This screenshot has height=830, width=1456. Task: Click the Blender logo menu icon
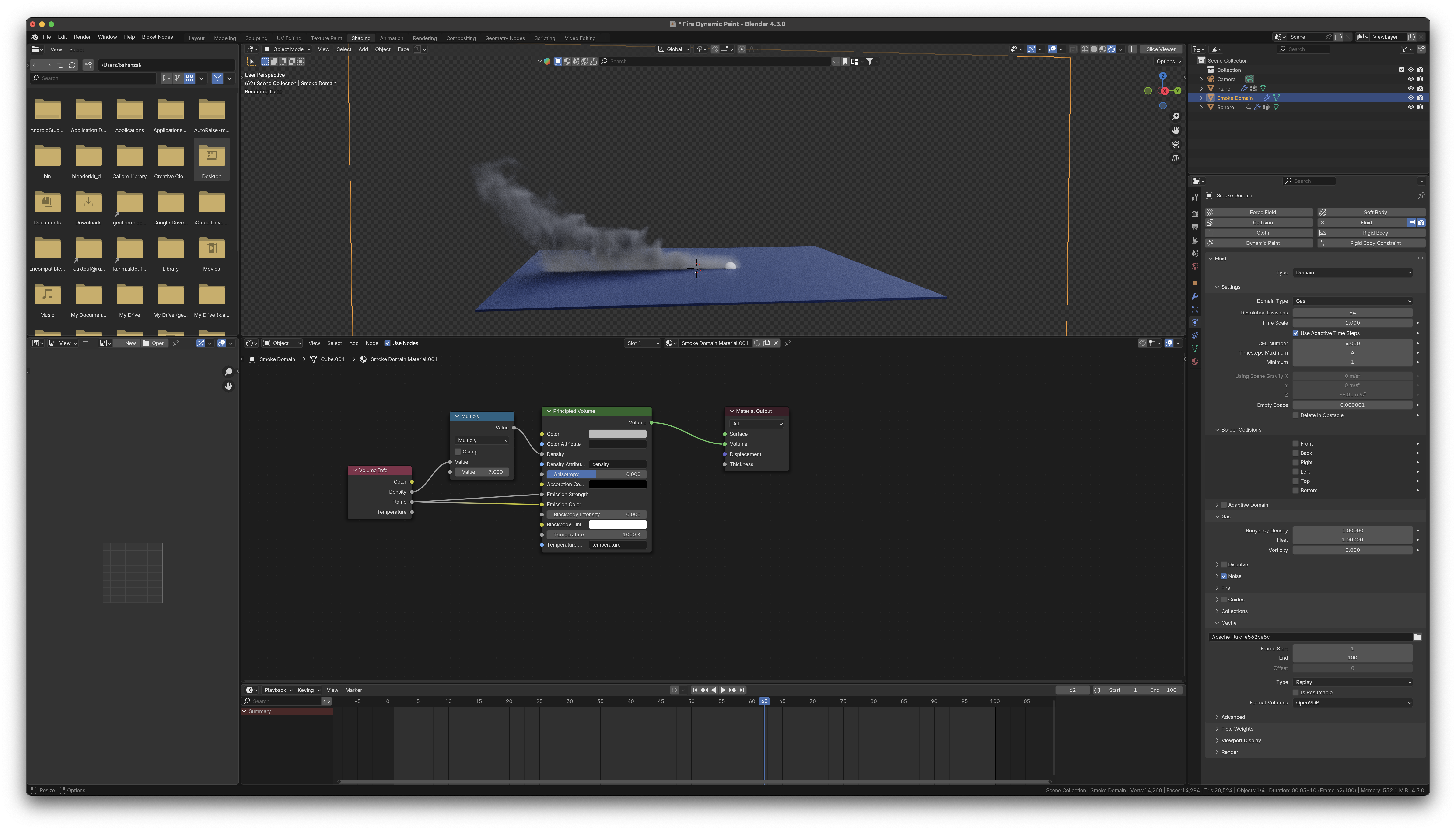[x=35, y=37]
